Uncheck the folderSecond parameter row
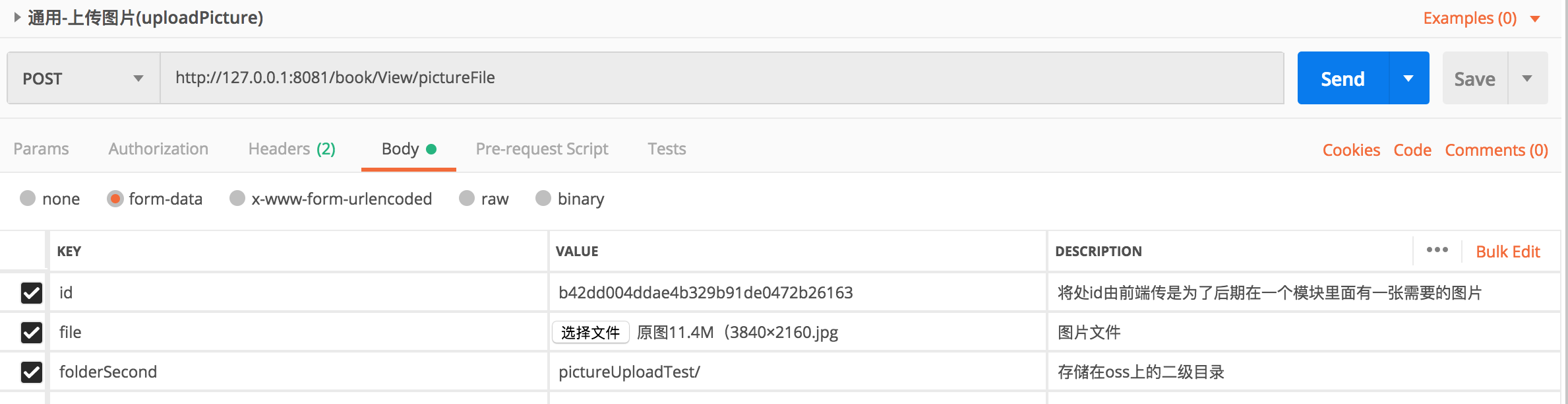 [x=31, y=372]
